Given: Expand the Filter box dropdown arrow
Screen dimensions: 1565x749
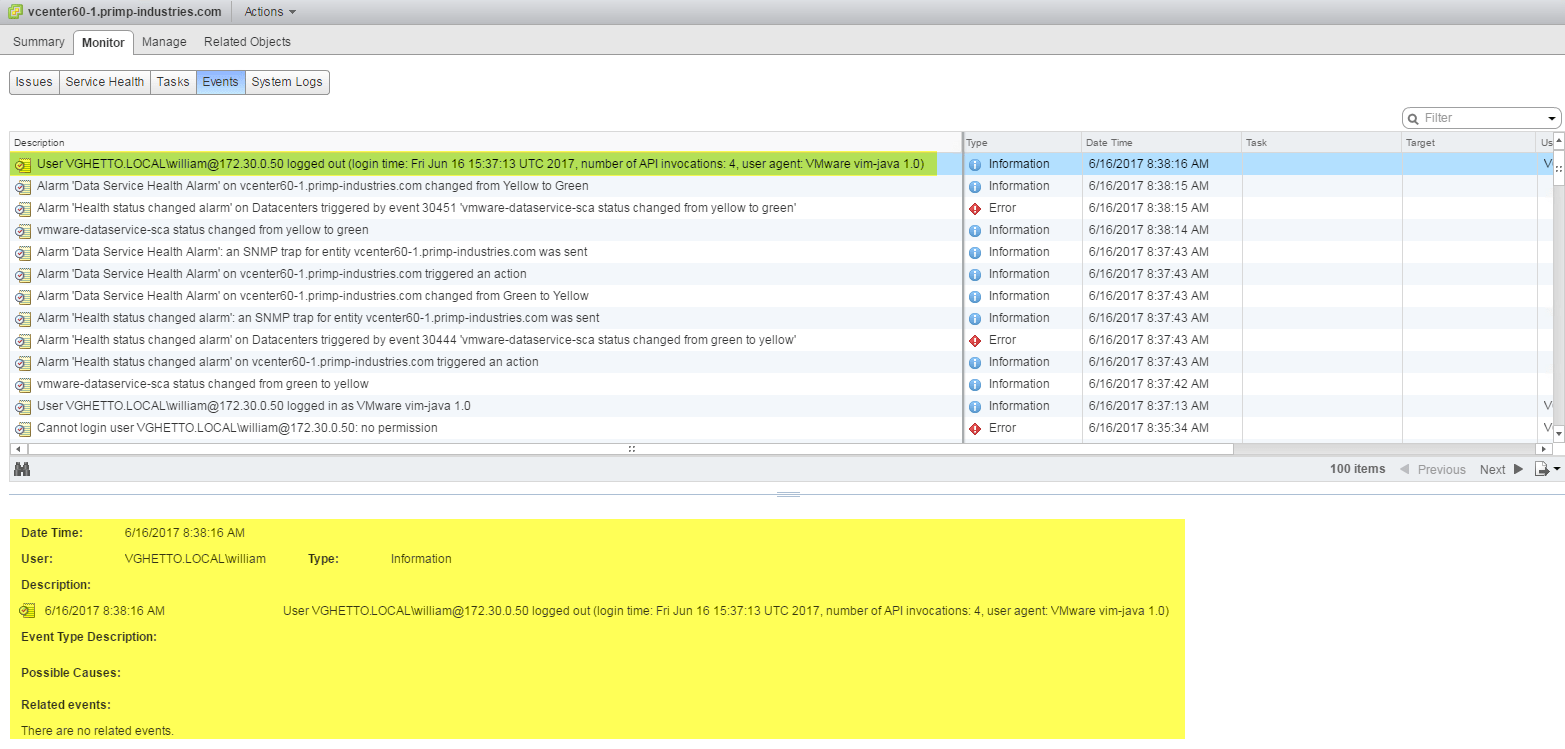Looking at the screenshot, I should (1552, 118).
